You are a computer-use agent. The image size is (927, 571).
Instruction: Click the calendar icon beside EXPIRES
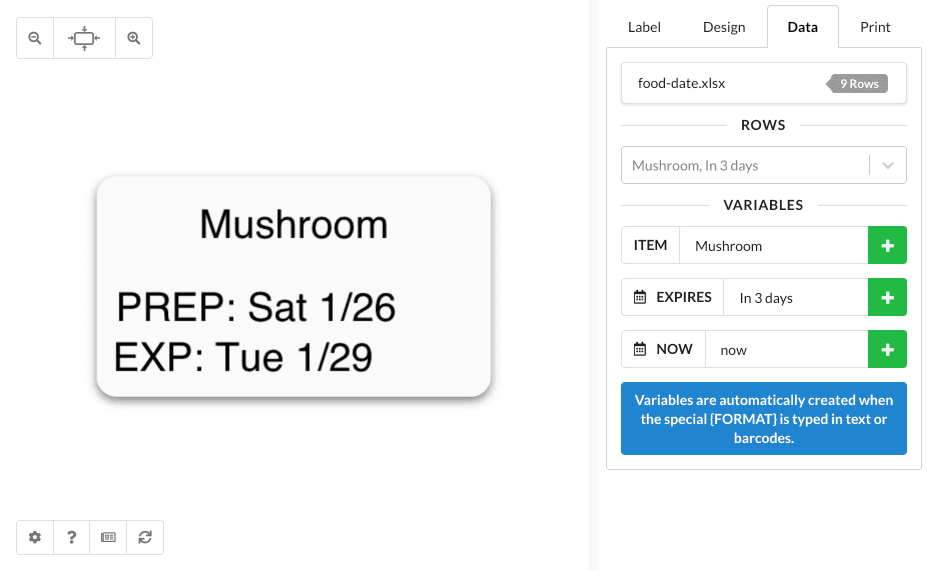640,298
